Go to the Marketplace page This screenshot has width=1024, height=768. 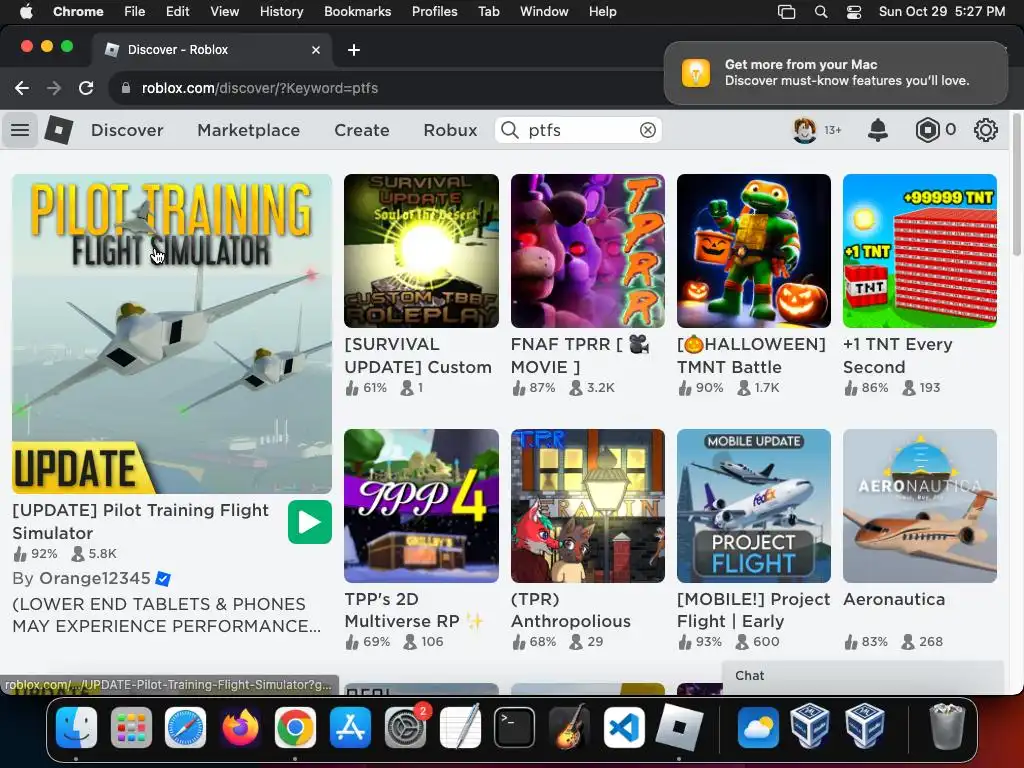click(249, 130)
